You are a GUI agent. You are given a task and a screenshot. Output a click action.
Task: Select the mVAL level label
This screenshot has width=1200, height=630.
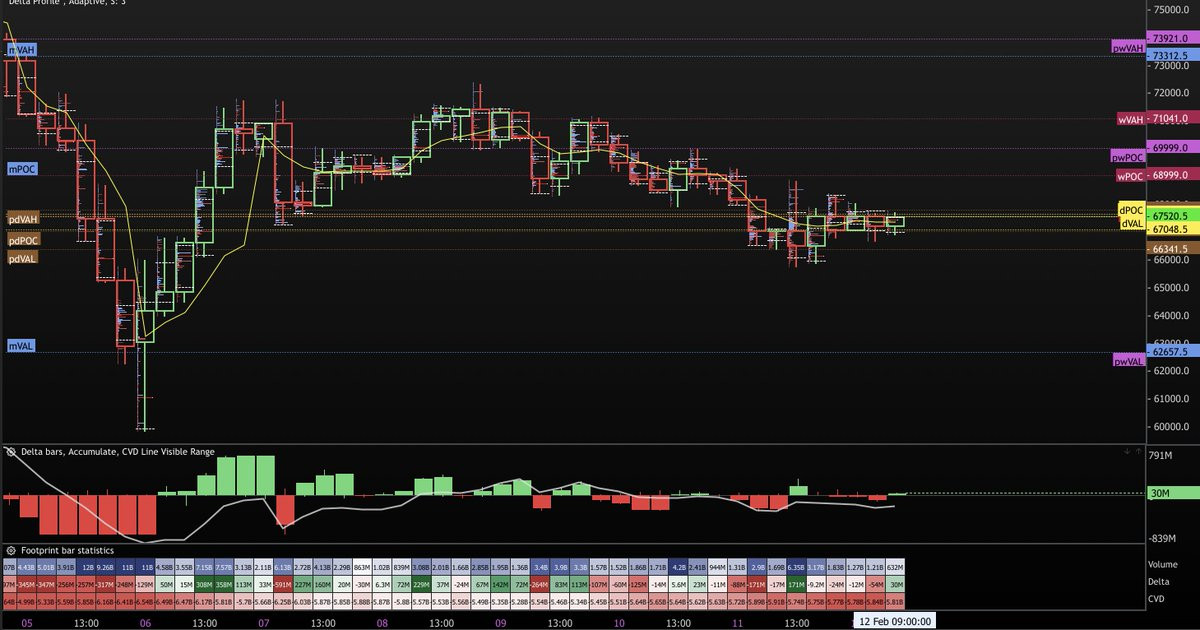click(21, 345)
